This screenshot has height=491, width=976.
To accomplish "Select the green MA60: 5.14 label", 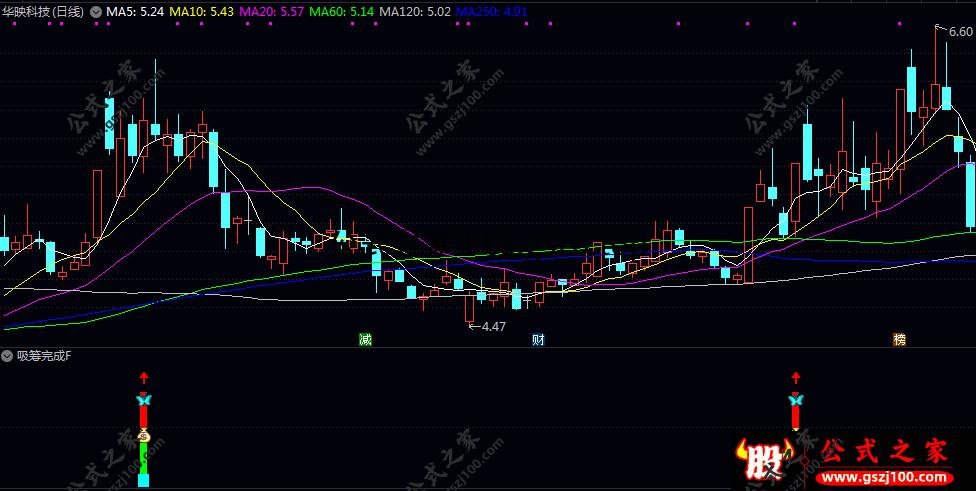I will pos(342,11).
